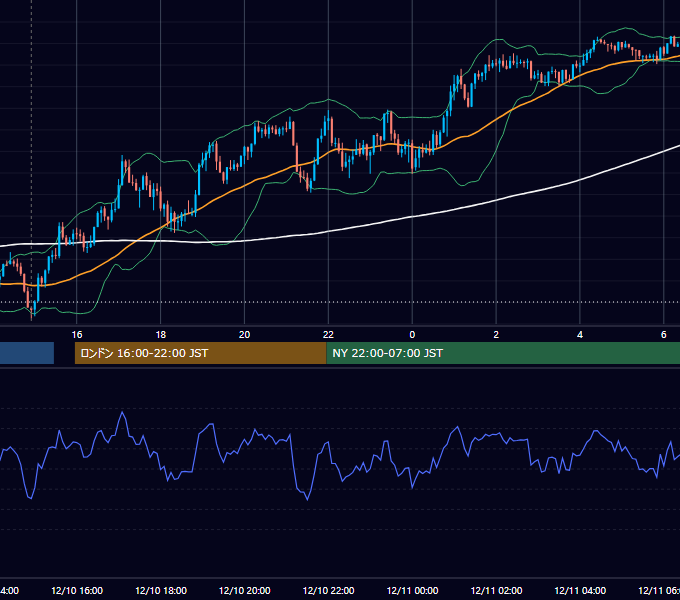
Task: Select the NY 22:00-07:00 JST session band
Action: tap(503, 353)
